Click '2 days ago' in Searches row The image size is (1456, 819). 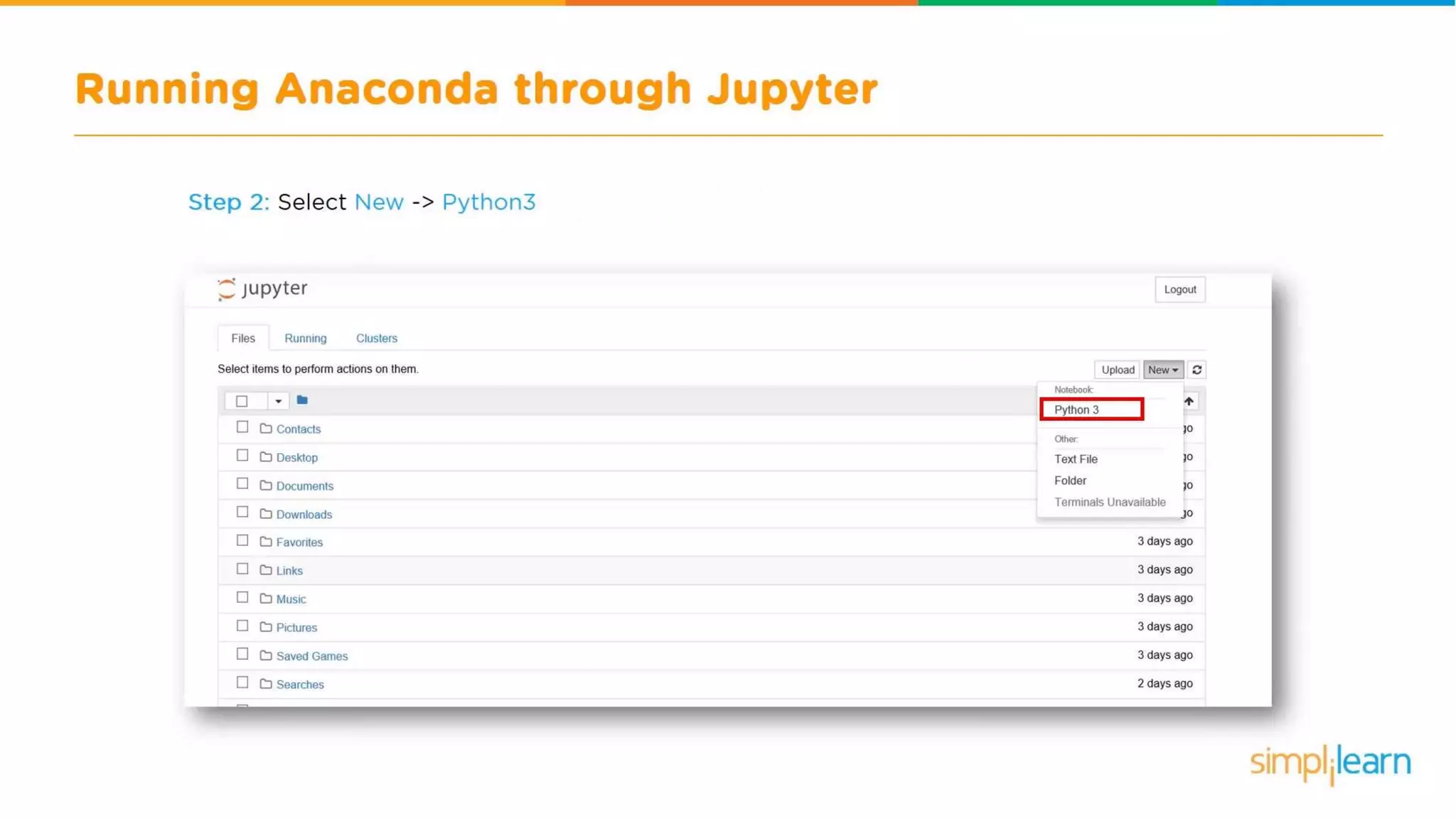(x=1165, y=683)
